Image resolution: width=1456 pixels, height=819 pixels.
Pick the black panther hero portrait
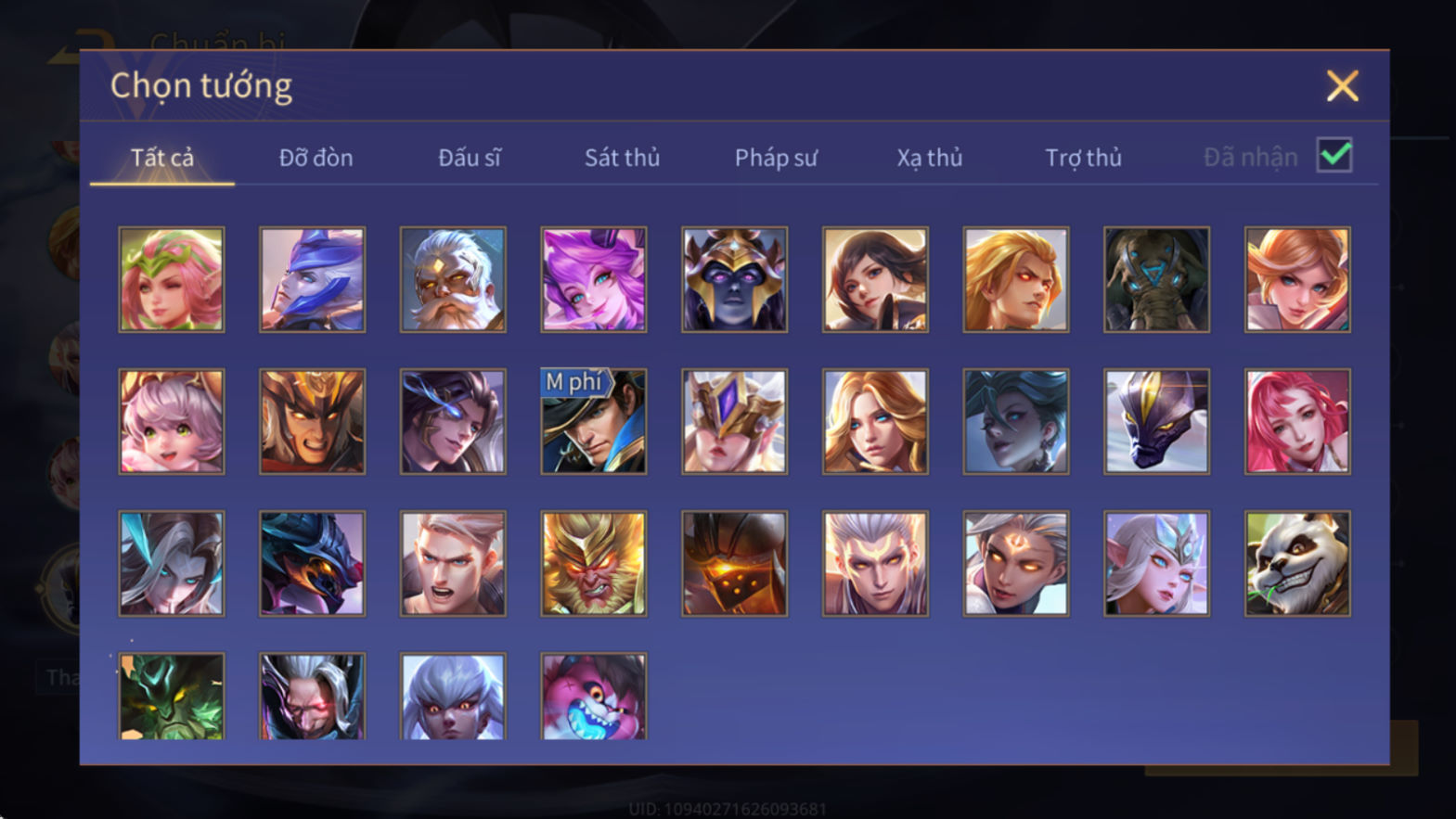pos(1156,421)
